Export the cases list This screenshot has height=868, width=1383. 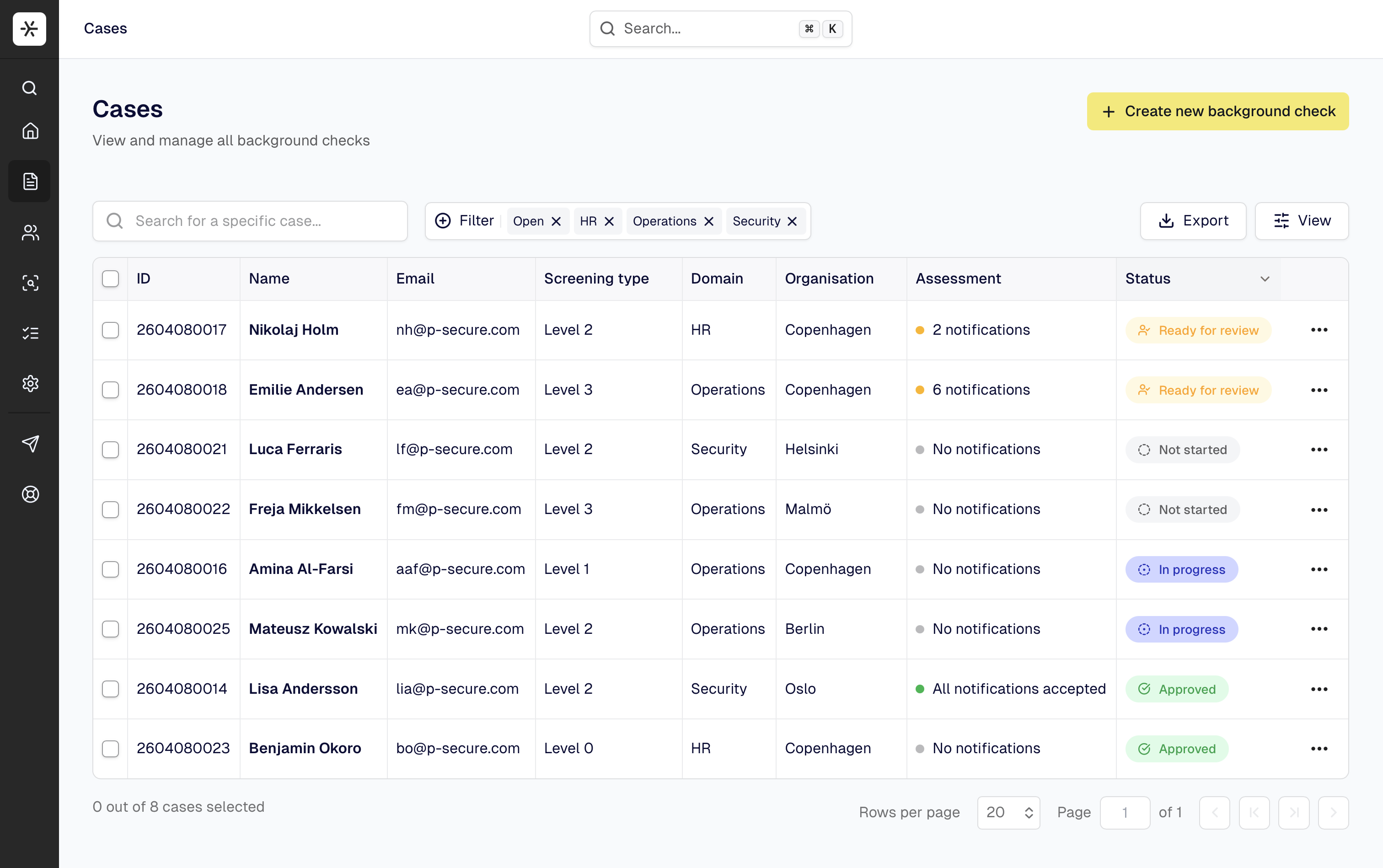pos(1193,221)
